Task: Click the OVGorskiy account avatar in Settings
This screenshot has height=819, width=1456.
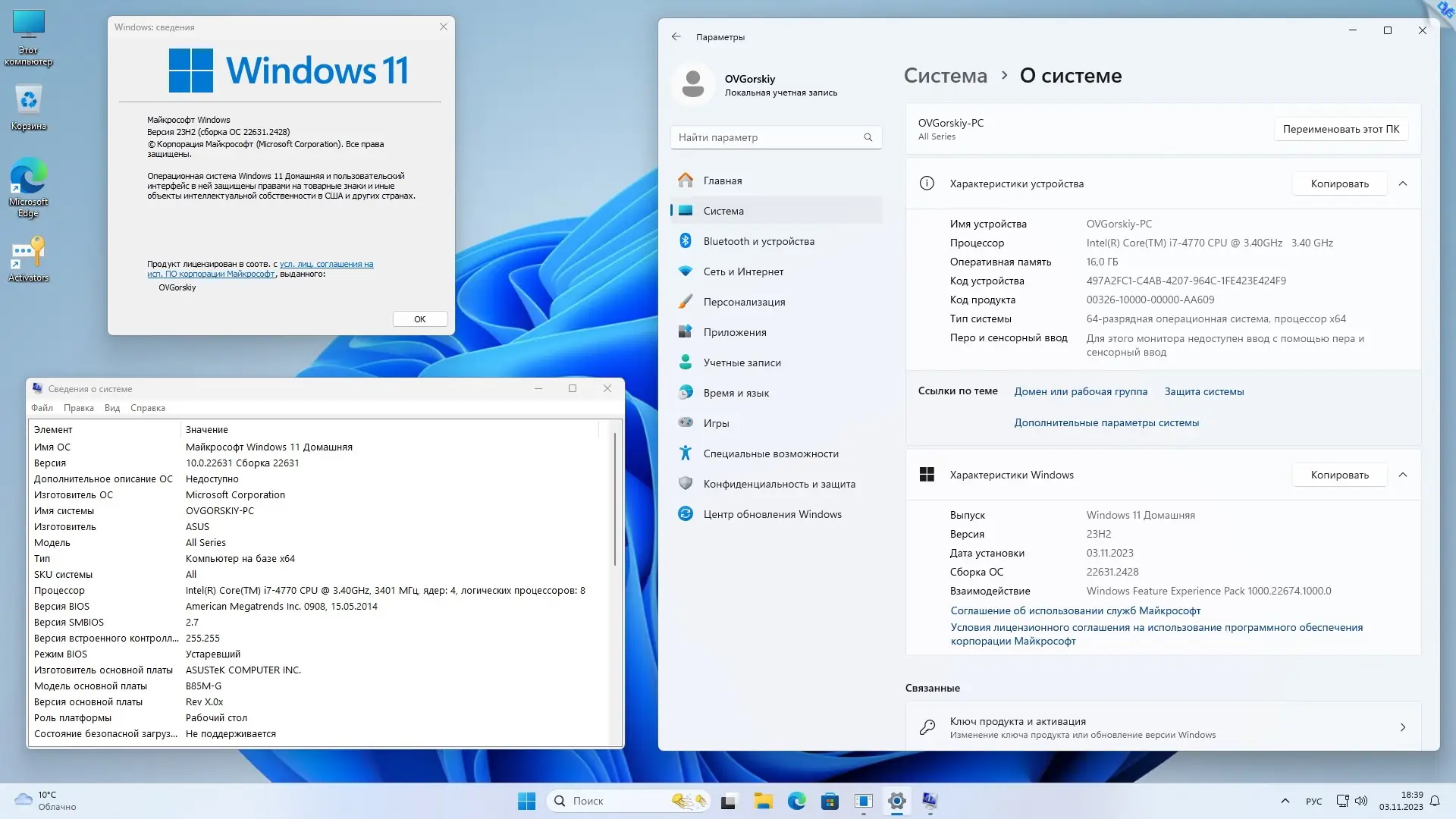Action: [694, 83]
